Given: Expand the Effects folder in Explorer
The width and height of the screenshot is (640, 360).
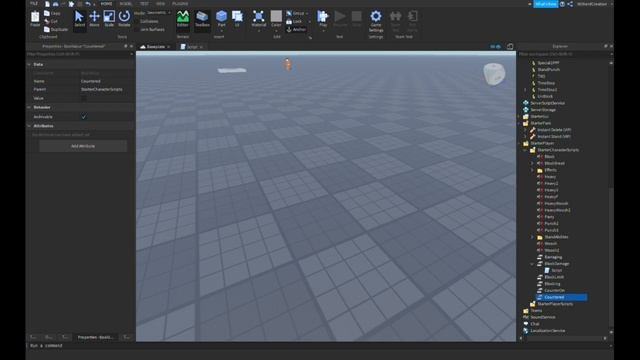Looking at the screenshot, I should [x=532, y=170].
